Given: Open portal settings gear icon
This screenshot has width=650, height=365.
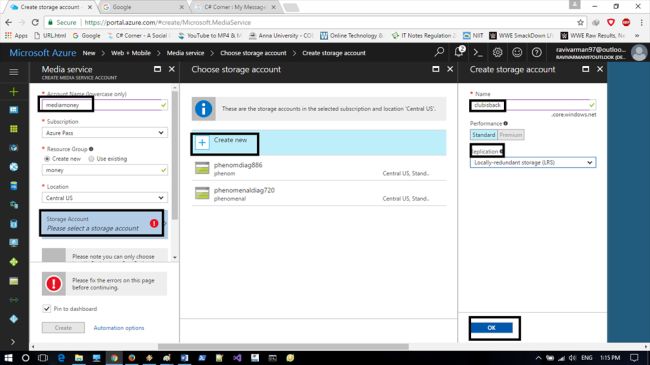Looking at the screenshot, I should [x=497, y=52].
